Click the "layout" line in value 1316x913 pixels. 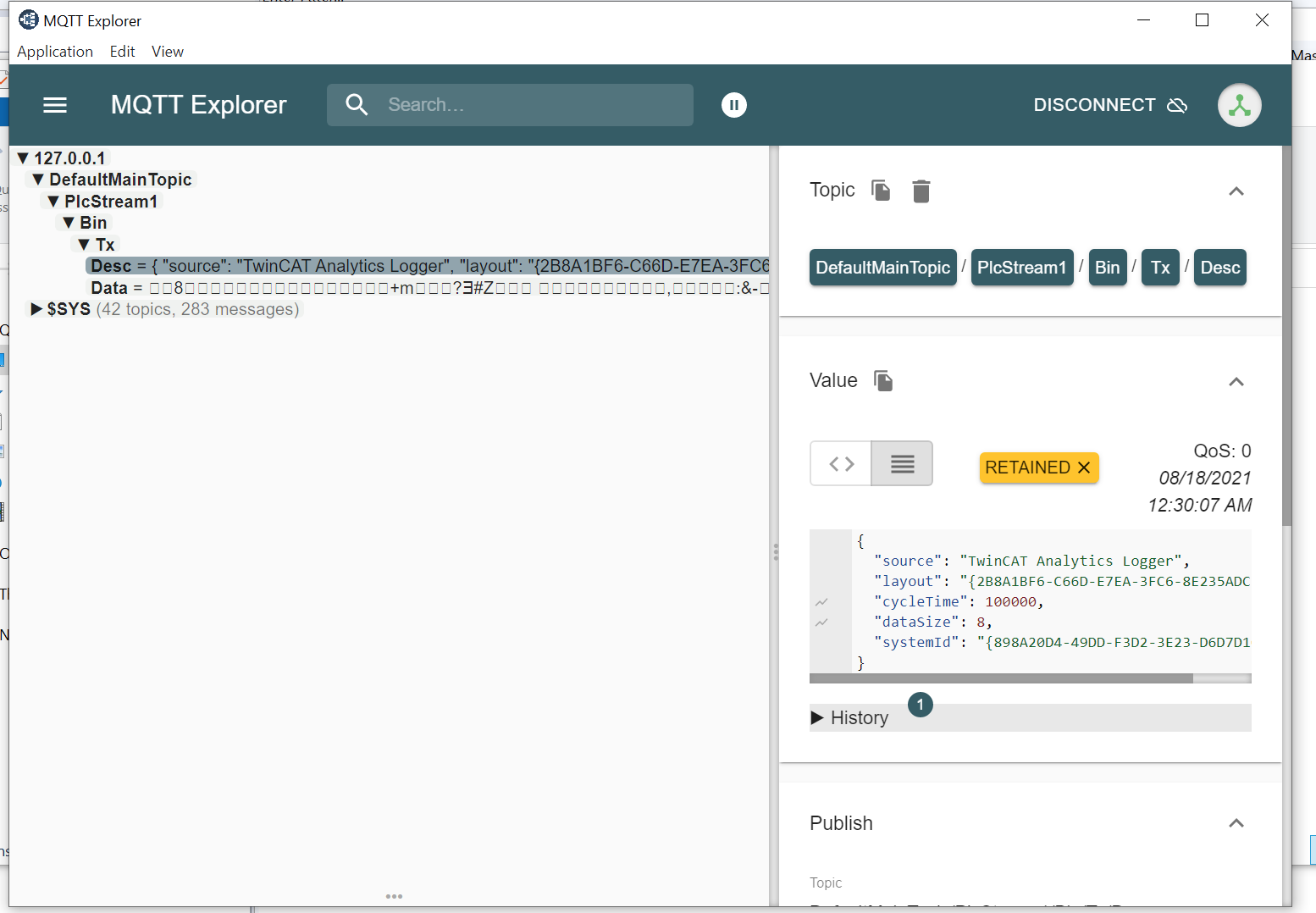pyautogui.click(x=1062, y=581)
